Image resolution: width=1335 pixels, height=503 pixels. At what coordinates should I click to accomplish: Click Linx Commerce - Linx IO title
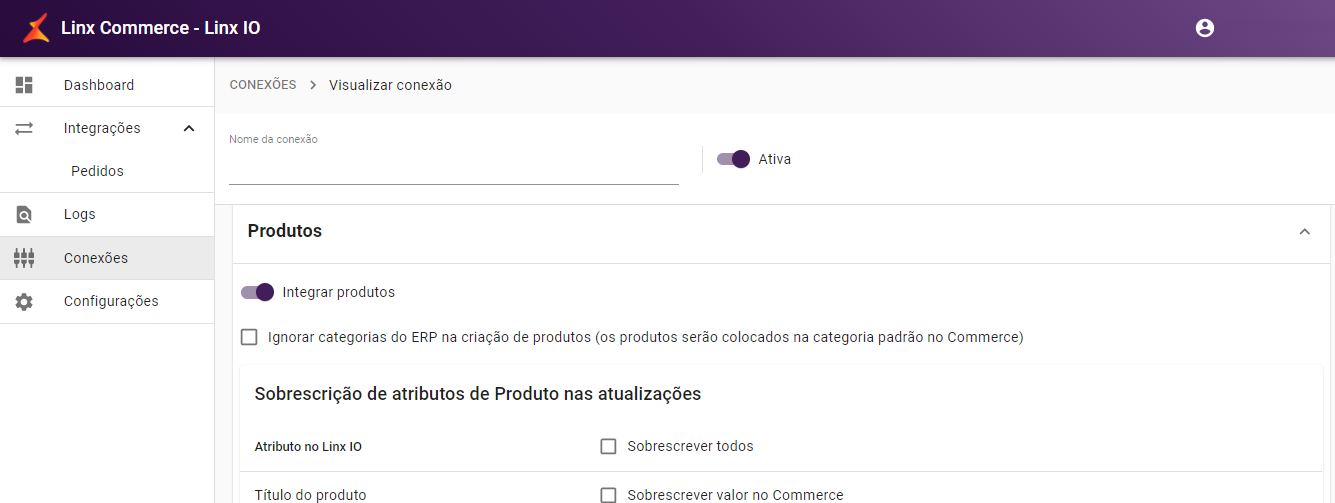click(x=161, y=28)
